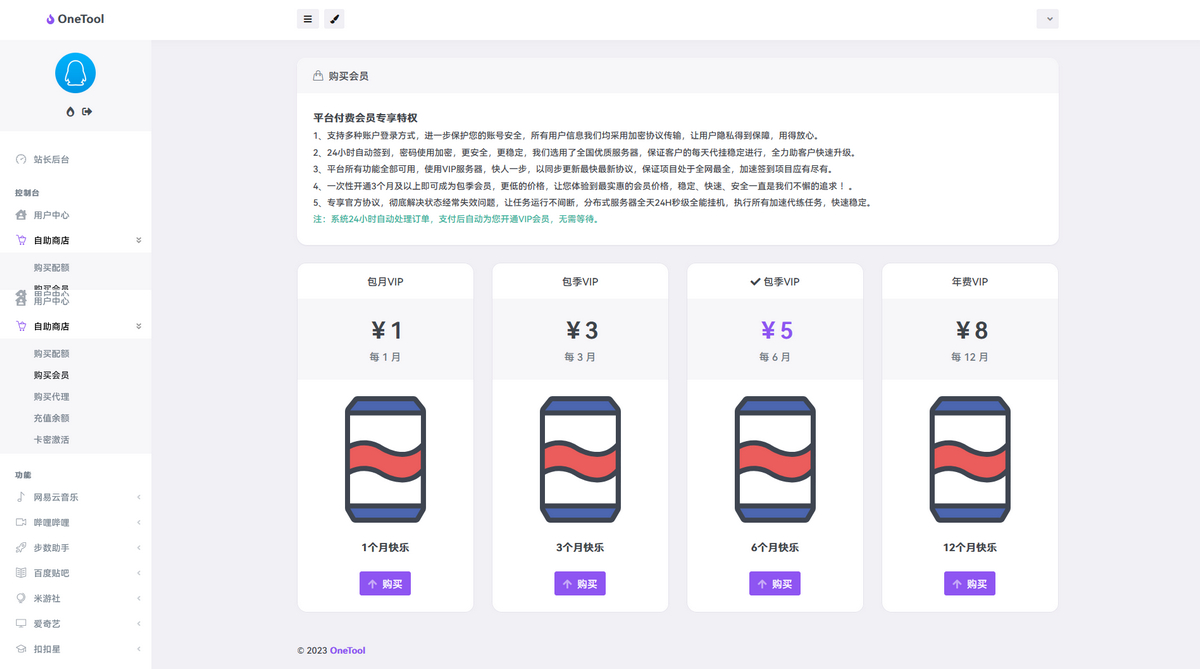The image size is (1200, 669).
Task: Expand the 网易云音乐 chevron
Action: click(138, 497)
